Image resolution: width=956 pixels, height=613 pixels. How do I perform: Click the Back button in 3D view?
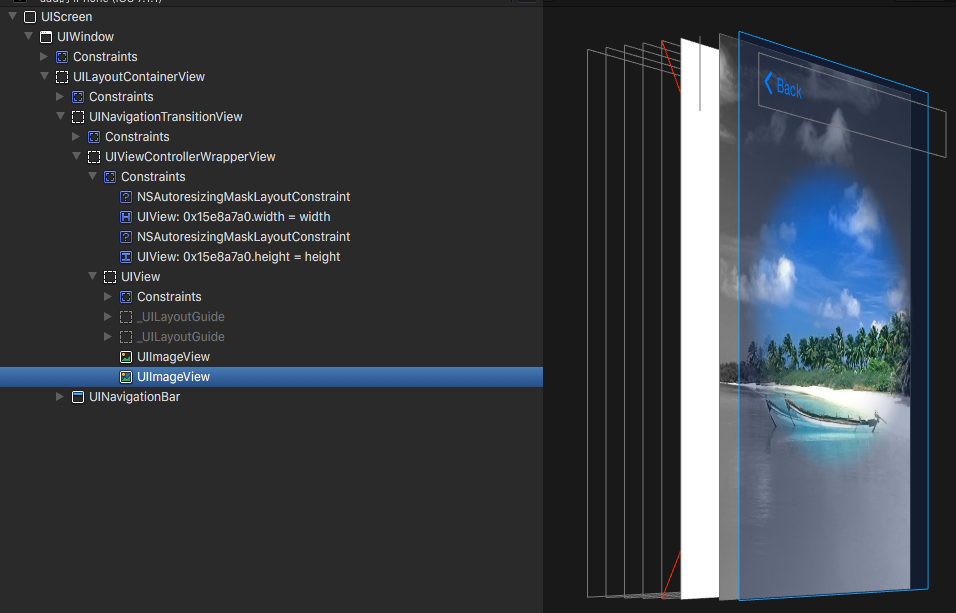782,87
